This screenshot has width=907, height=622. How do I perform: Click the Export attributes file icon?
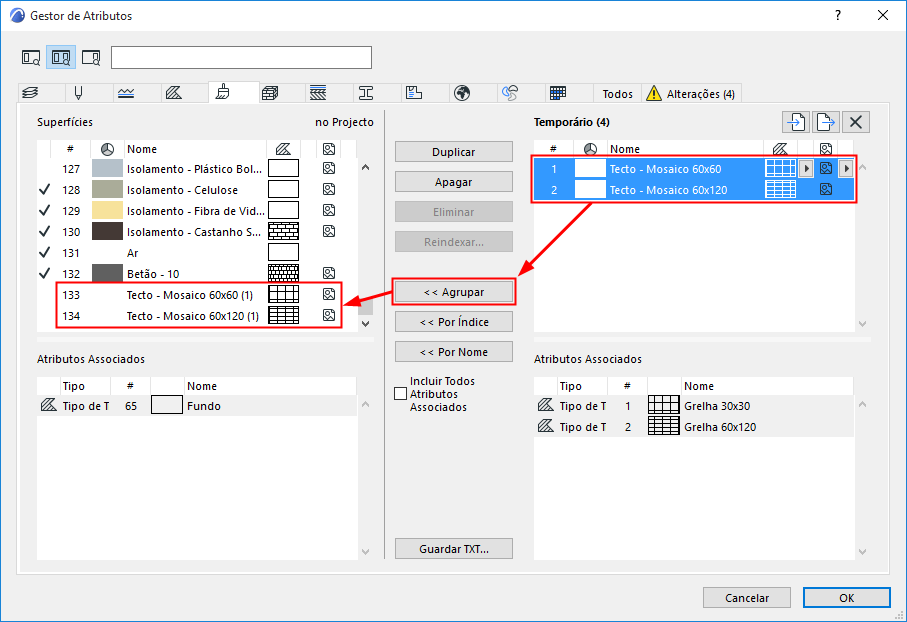(x=826, y=122)
